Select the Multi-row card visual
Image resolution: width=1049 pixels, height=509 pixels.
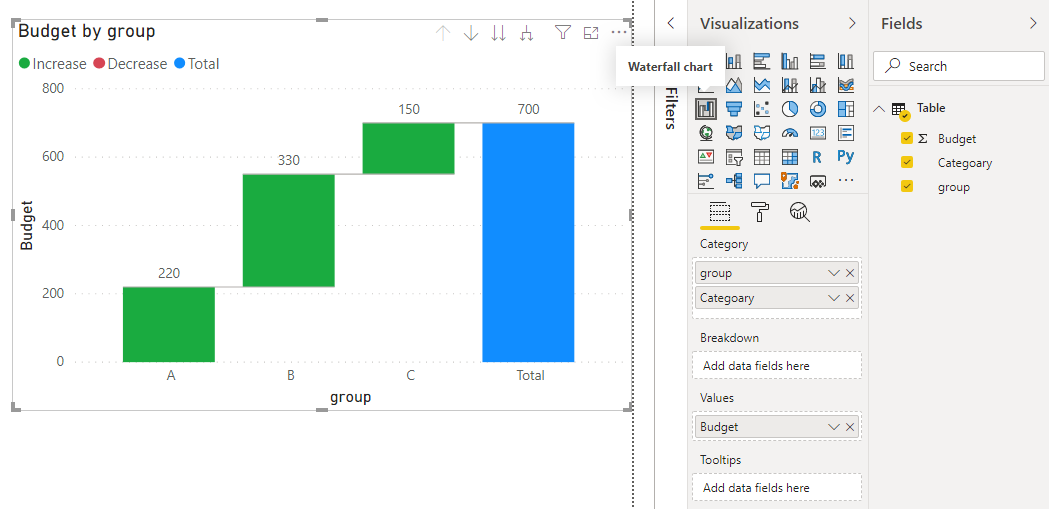pyautogui.click(x=846, y=132)
